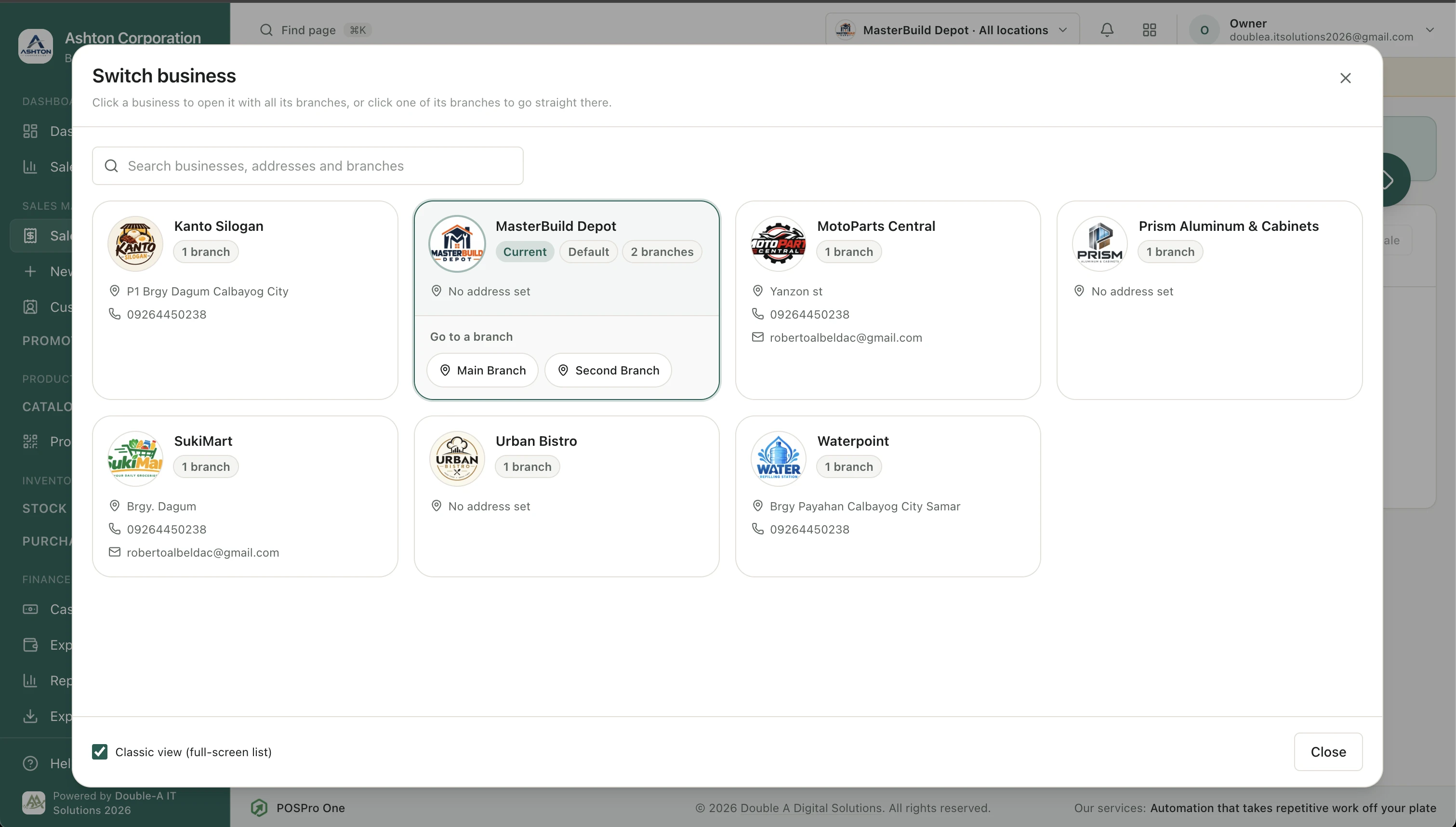Click the Prism Aluminum & Cabinets logo
The width and height of the screenshot is (1456, 827).
click(x=1099, y=244)
